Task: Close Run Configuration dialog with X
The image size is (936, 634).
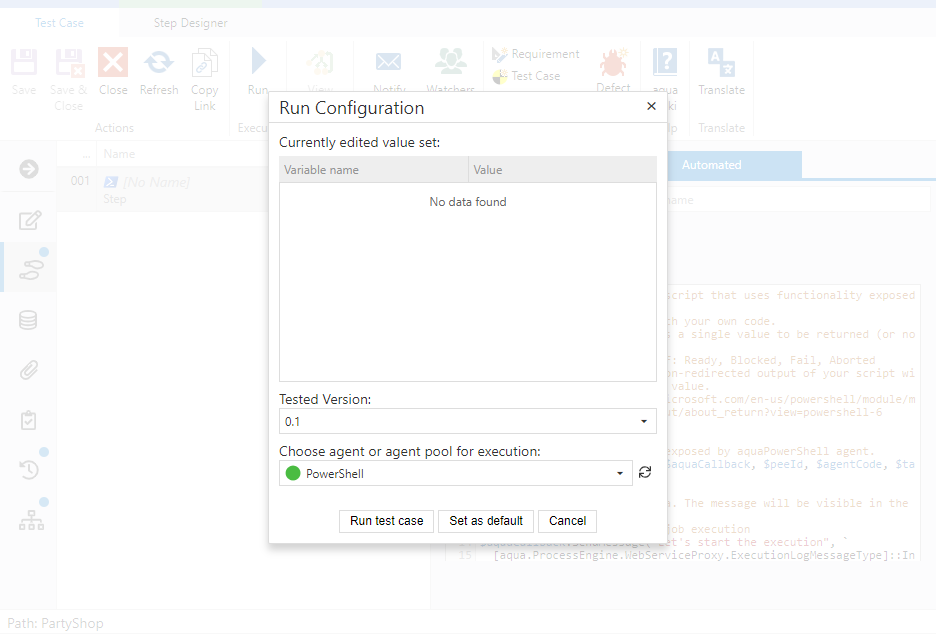Action: [x=651, y=107]
